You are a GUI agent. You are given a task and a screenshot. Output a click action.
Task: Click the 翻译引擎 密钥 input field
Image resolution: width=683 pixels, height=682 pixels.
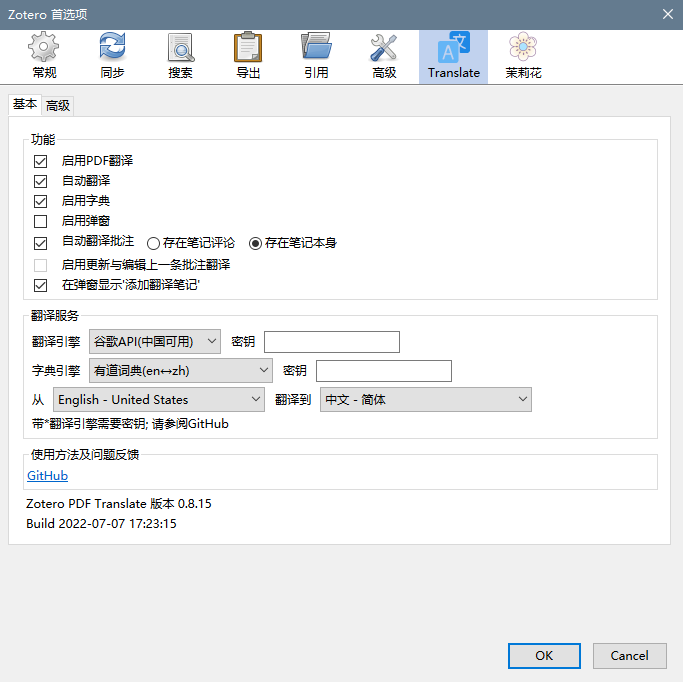pyautogui.click(x=332, y=342)
